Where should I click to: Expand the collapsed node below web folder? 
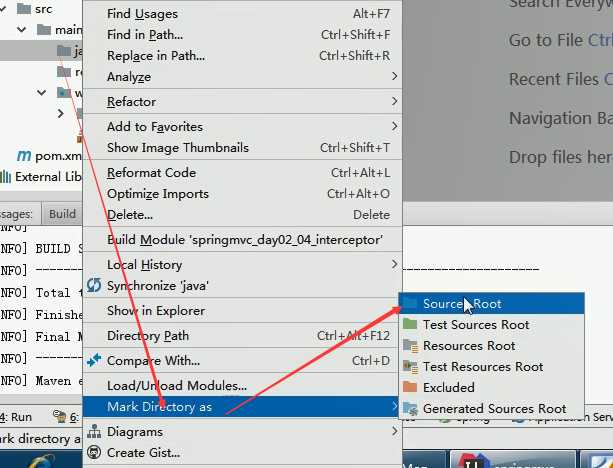tap(61, 113)
